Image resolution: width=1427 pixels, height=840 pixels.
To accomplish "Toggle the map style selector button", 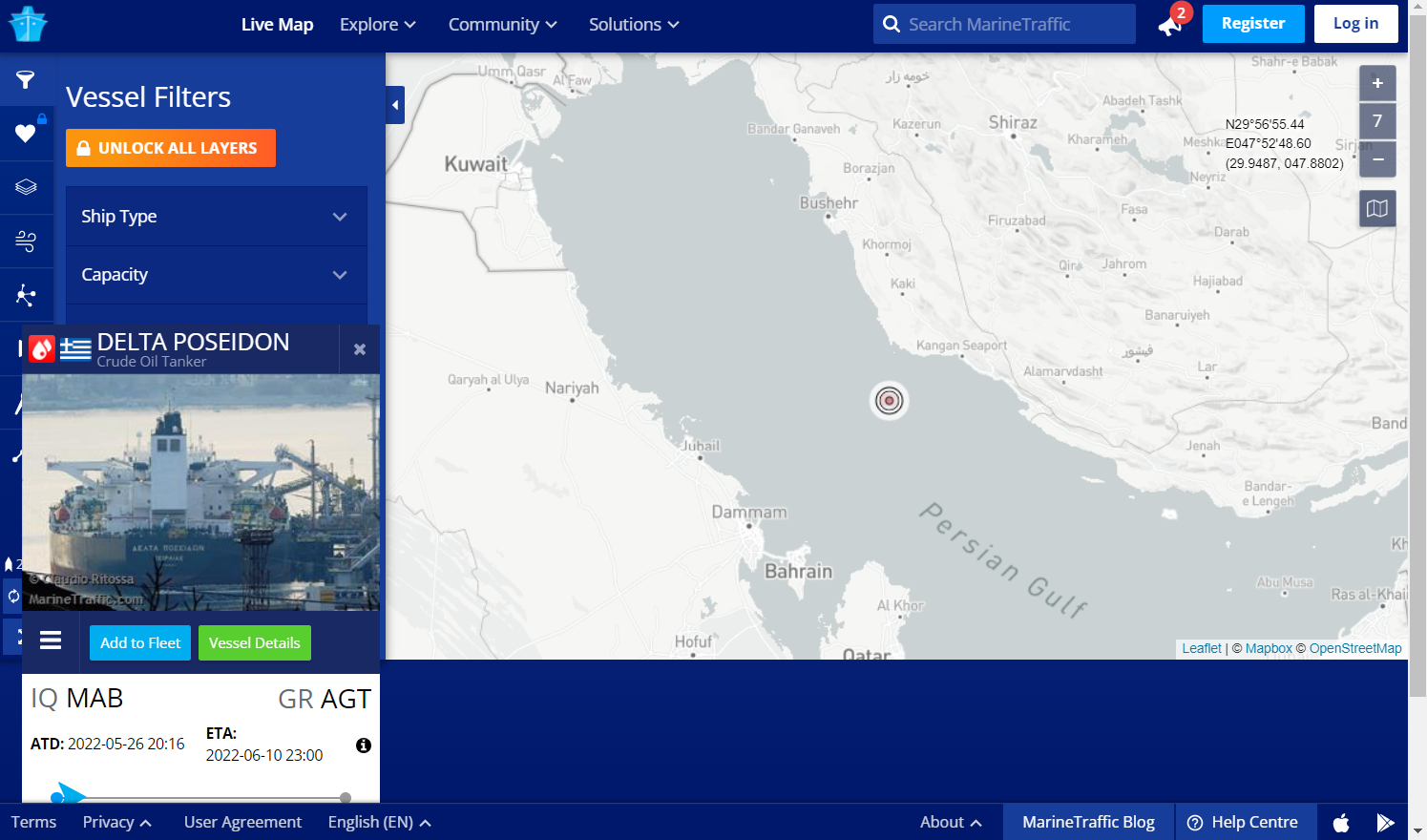I will (1376, 208).
